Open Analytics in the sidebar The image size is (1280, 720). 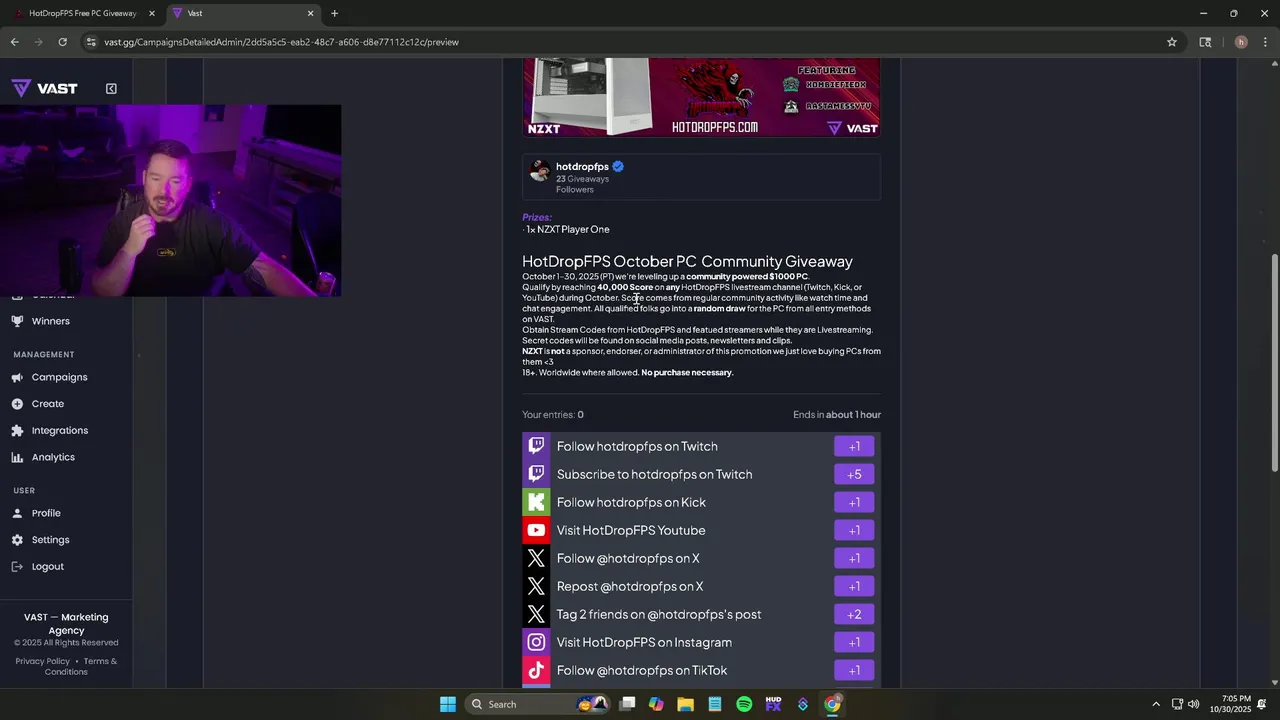tap(53, 457)
